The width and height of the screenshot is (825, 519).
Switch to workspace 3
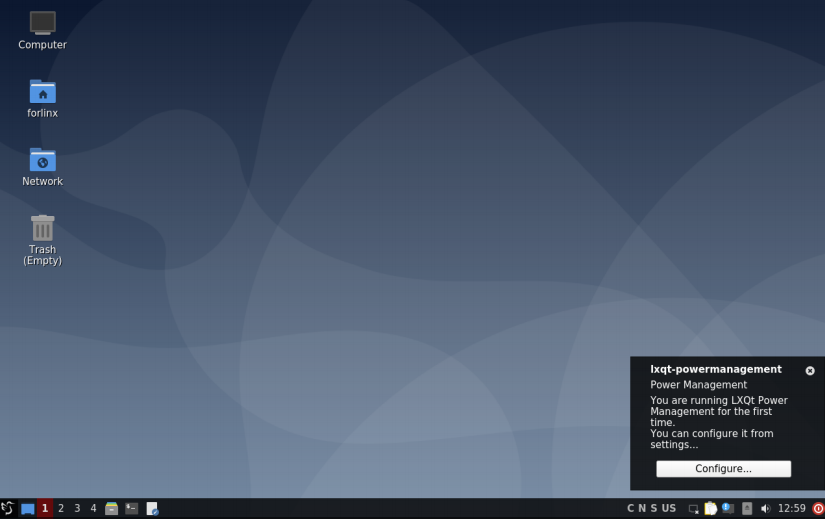click(x=77, y=508)
